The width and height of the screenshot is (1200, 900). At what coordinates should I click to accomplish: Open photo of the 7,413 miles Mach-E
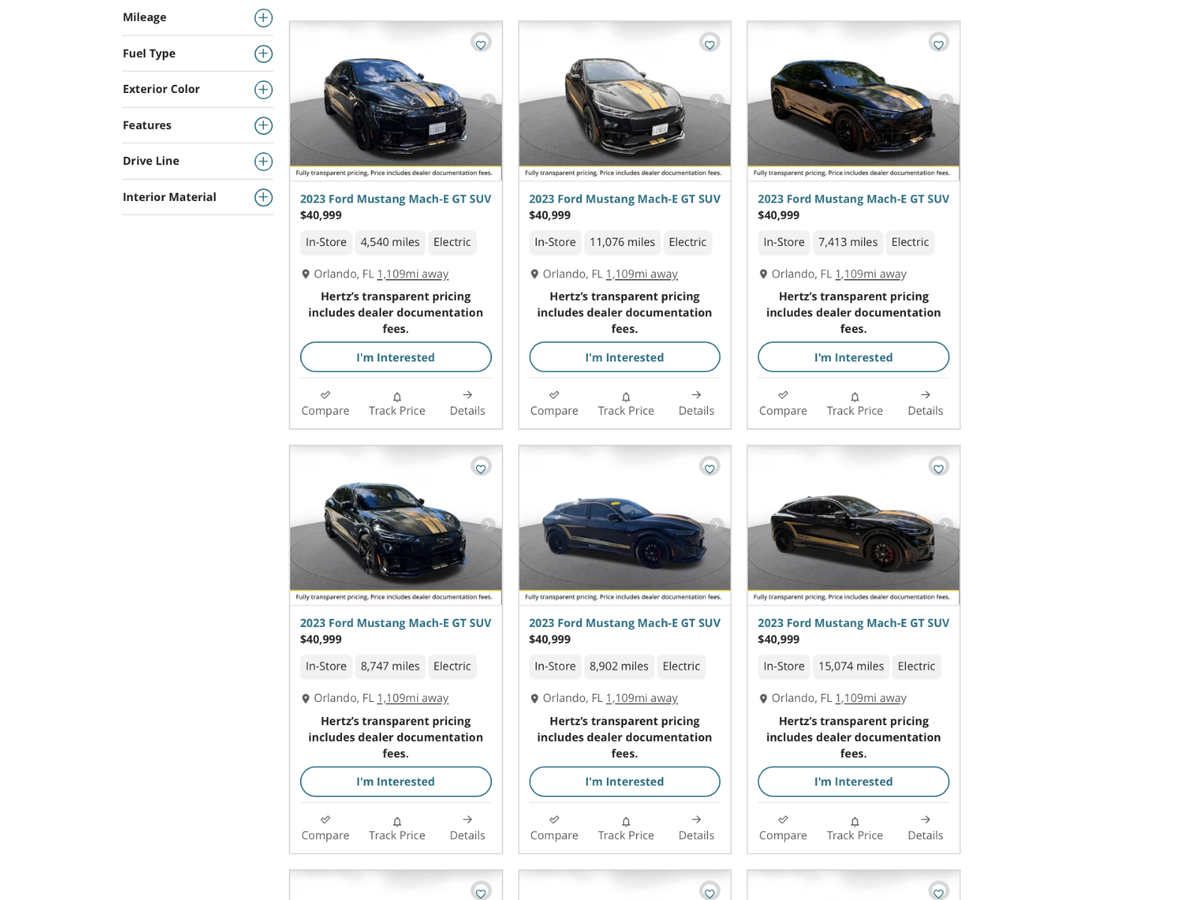click(854, 100)
